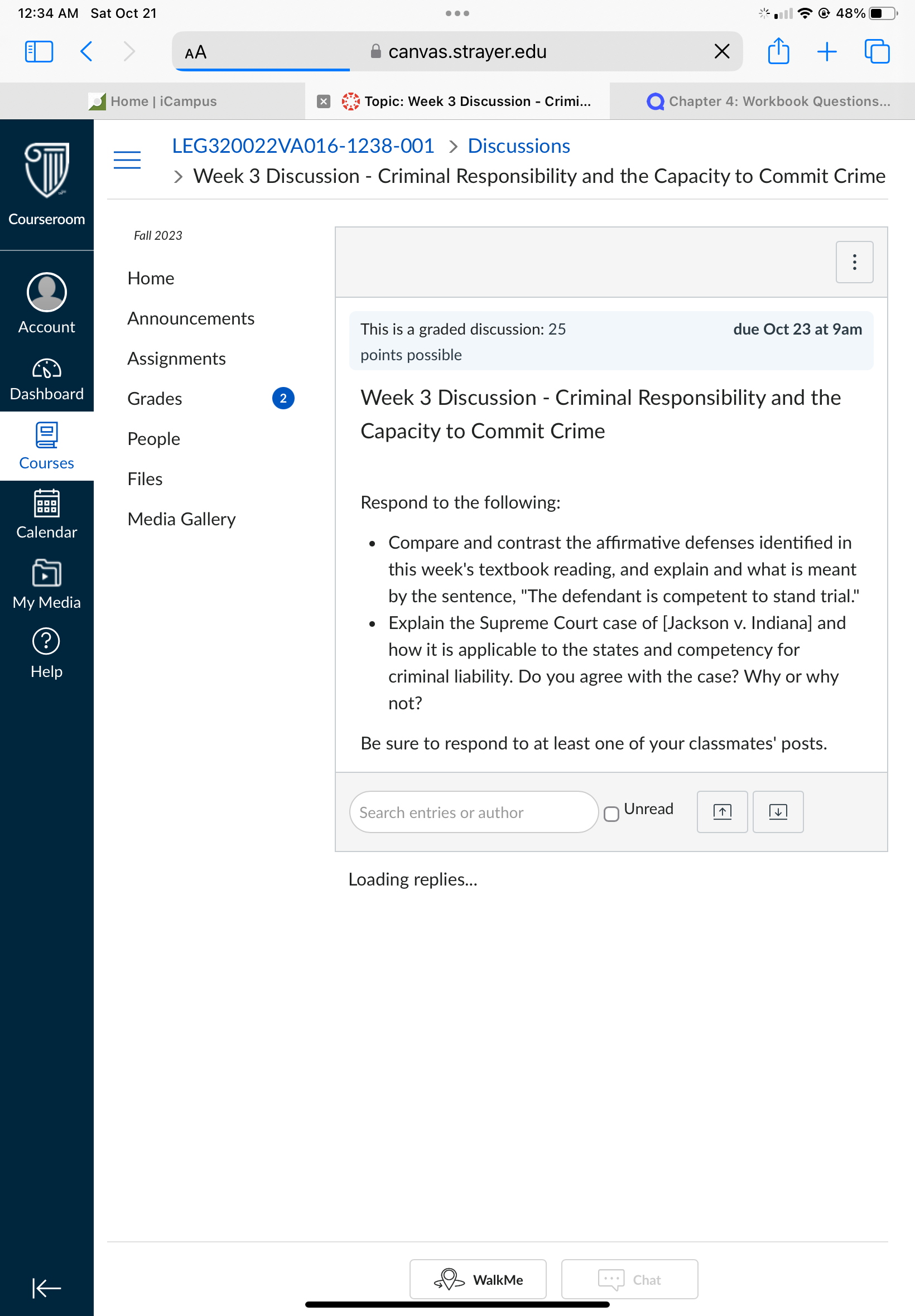Image resolution: width=915 pixels, height=1316 pixels.
Task: Click the Safari share icon
Action: (x=778, y=51)
